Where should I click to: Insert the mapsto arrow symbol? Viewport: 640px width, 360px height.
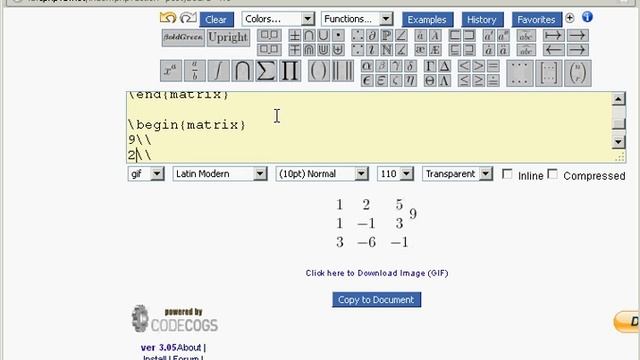(553, 36)
